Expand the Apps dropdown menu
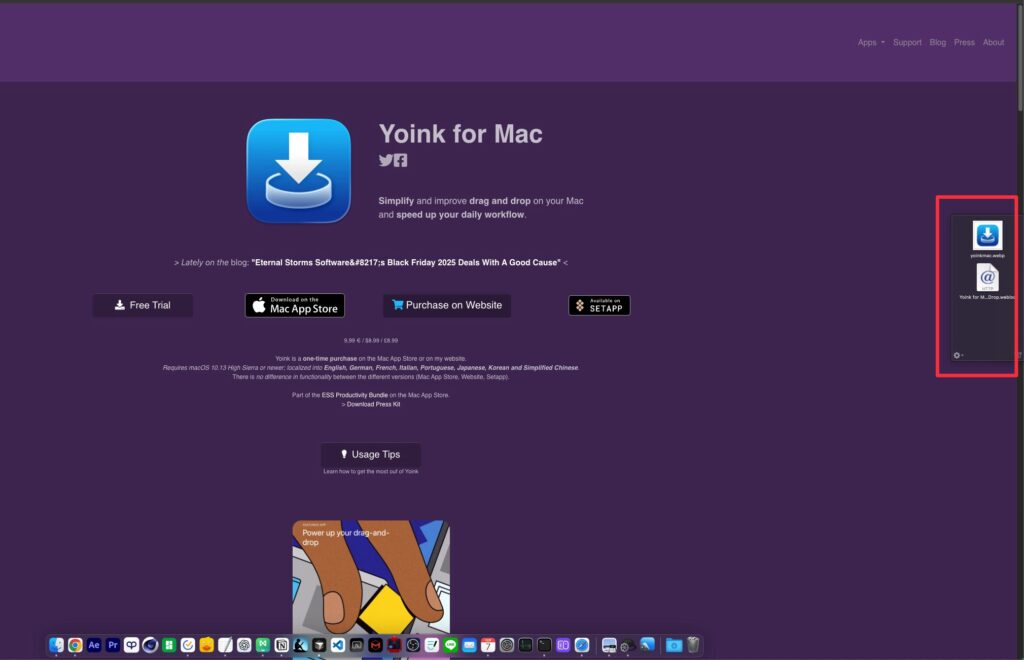 click(x=870, y=42)
